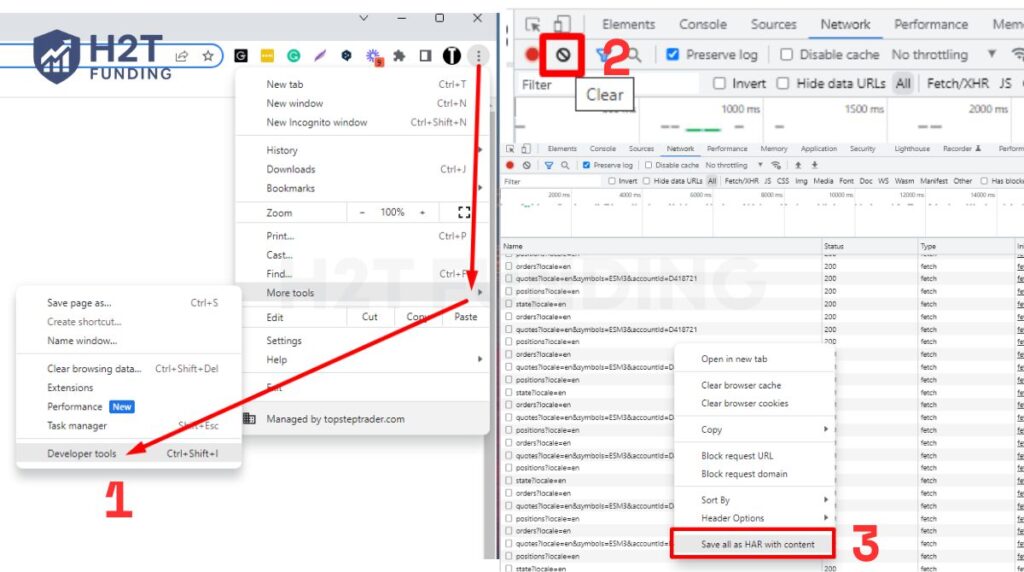Open Chrome's three-dot menu
Screen dimensions: 1024x572
[x=479, y=56]
